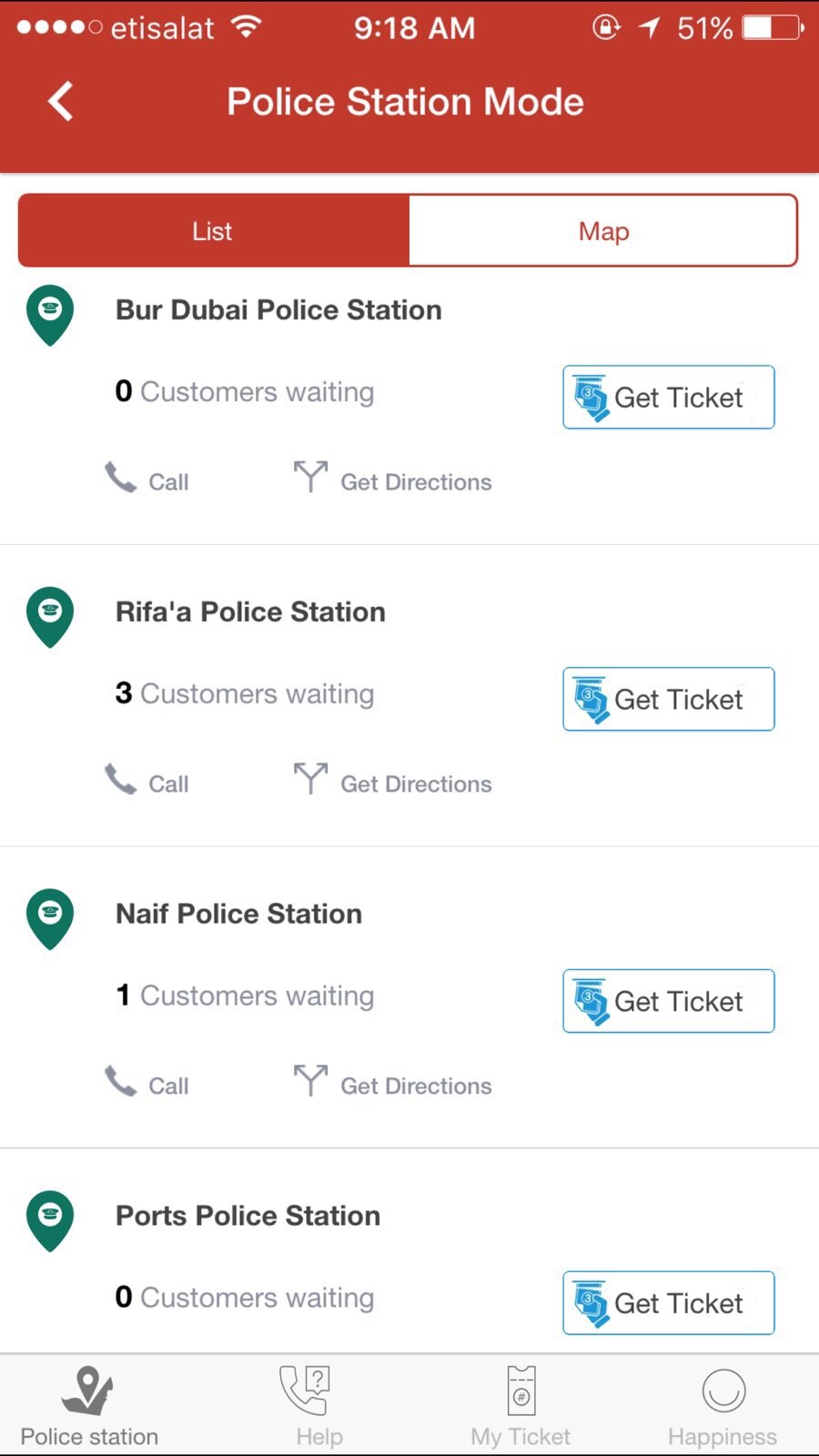Tap Bur Dubai station map pin icon
This screenshot has width=819, height=1456.
(50, 315)
